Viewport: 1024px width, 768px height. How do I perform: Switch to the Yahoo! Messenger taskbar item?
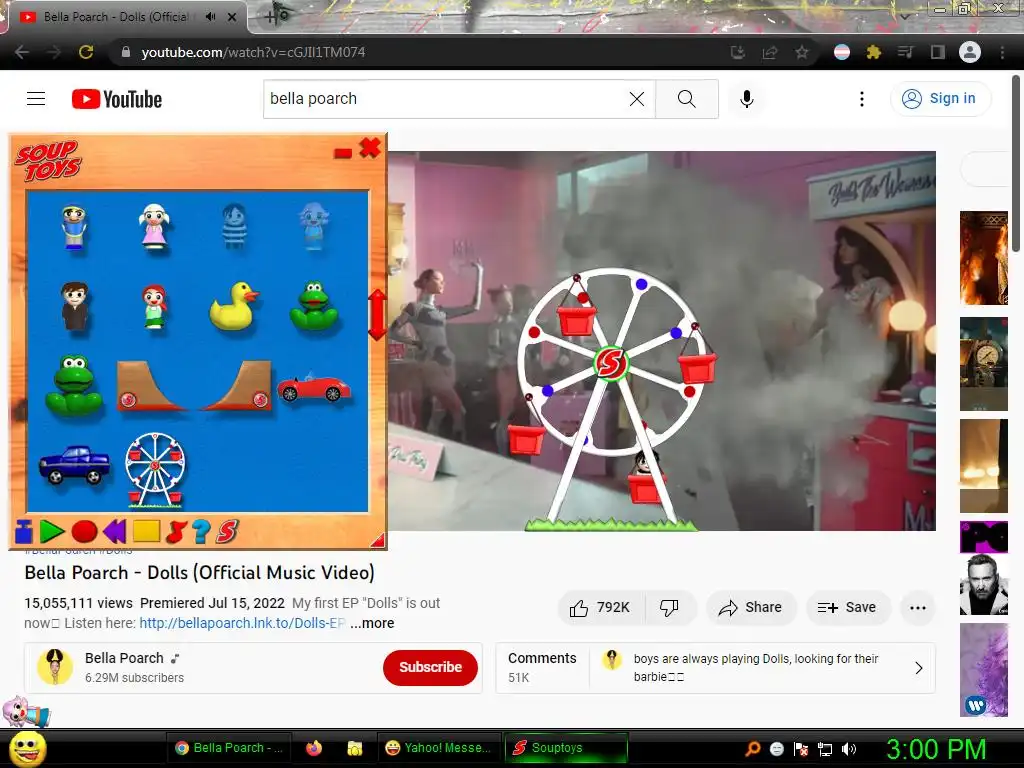click(x=439, y=748)
